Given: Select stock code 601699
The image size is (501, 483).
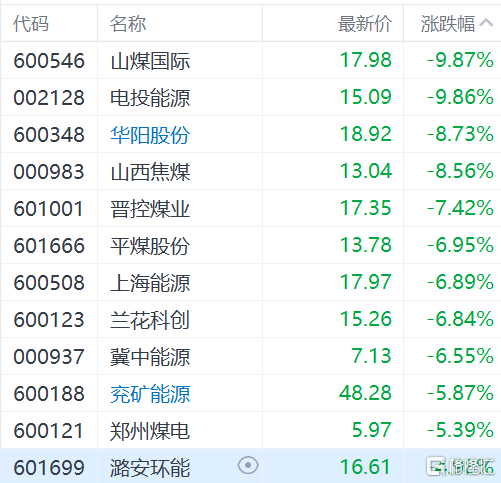Looking at the screenshot, I should 49,468.
